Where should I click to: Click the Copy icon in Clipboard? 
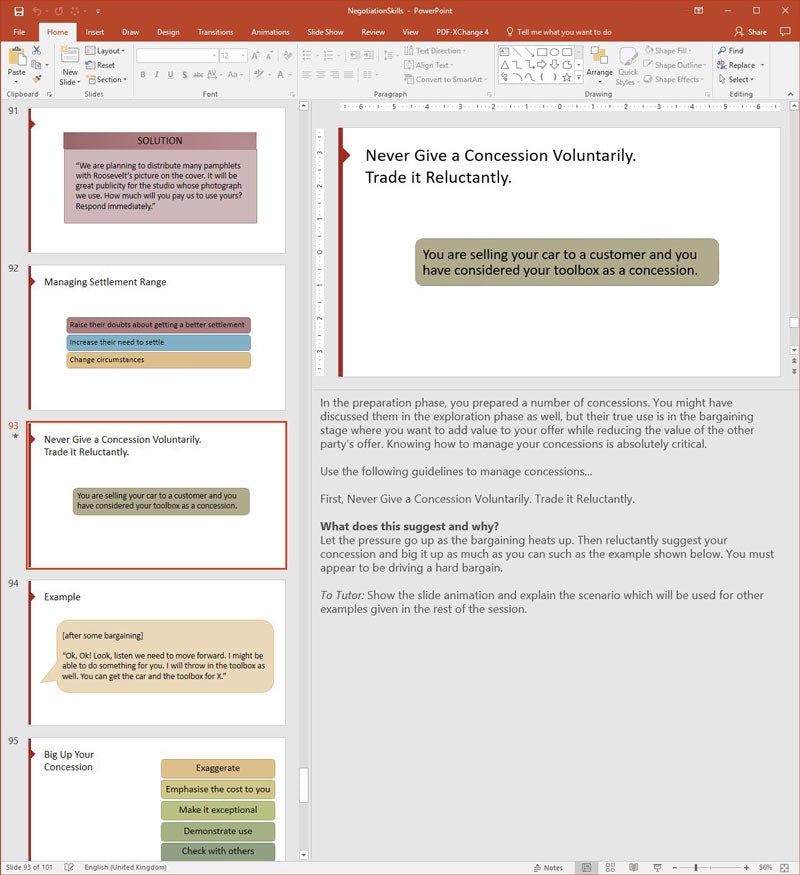(x=36, y=65)
